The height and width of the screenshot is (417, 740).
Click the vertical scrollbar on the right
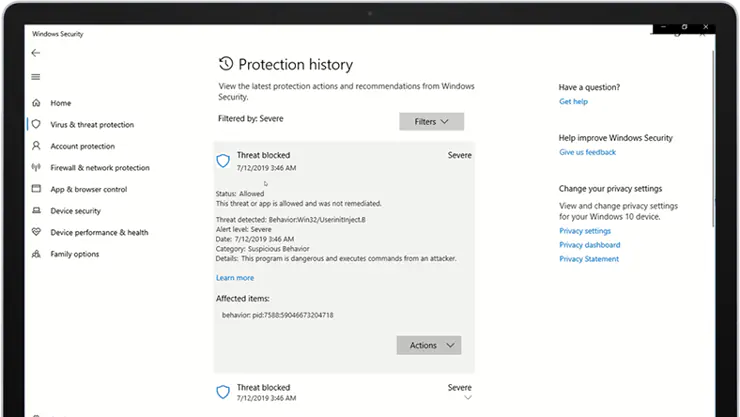point(713,139)
